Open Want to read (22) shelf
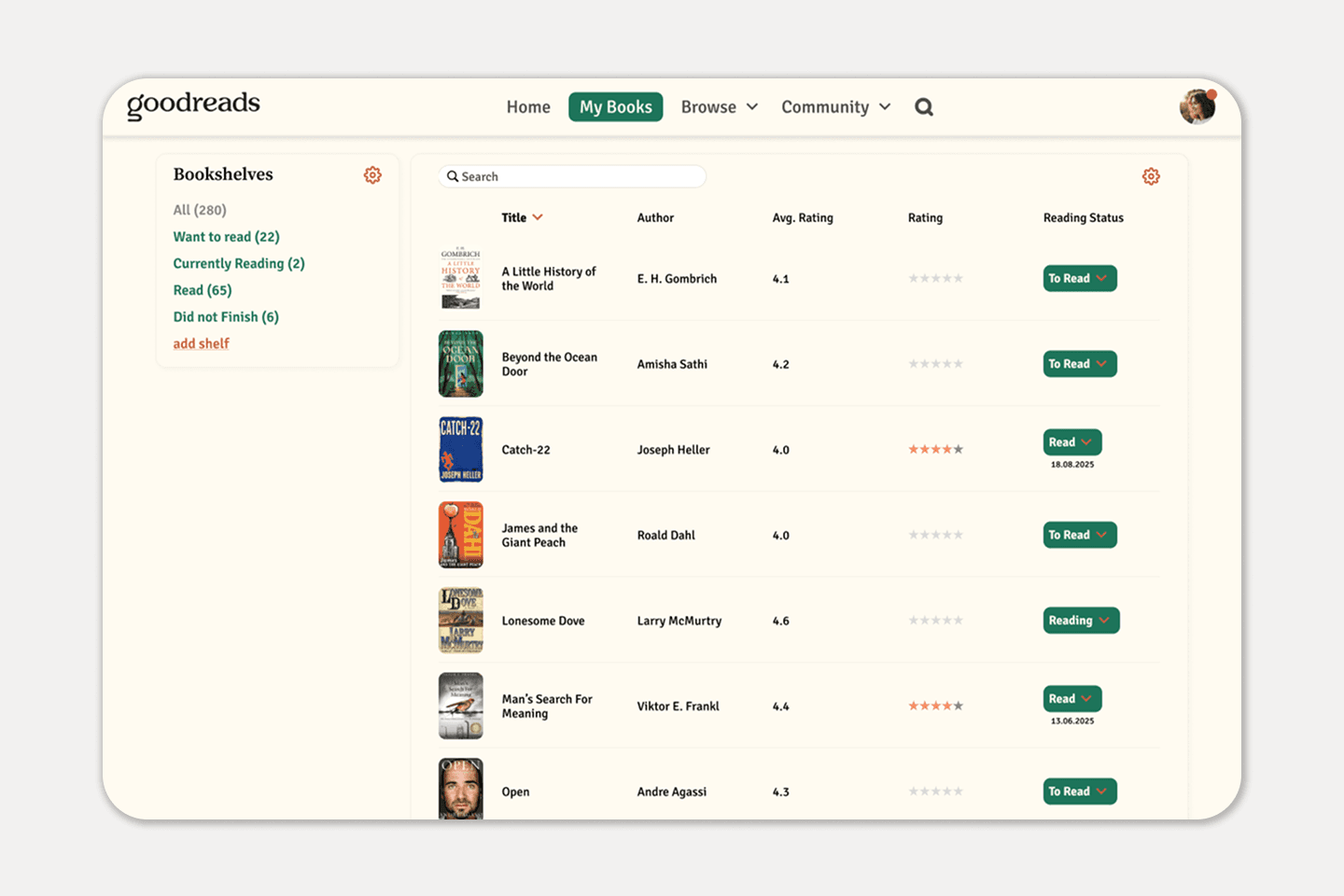This screenshot has width=1344, height=896. (227, 237)
